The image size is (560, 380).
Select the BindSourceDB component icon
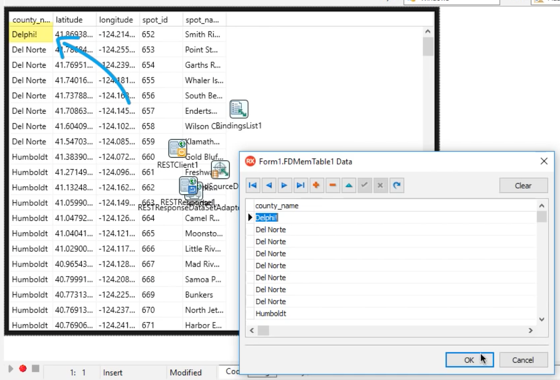coord(220,170)
